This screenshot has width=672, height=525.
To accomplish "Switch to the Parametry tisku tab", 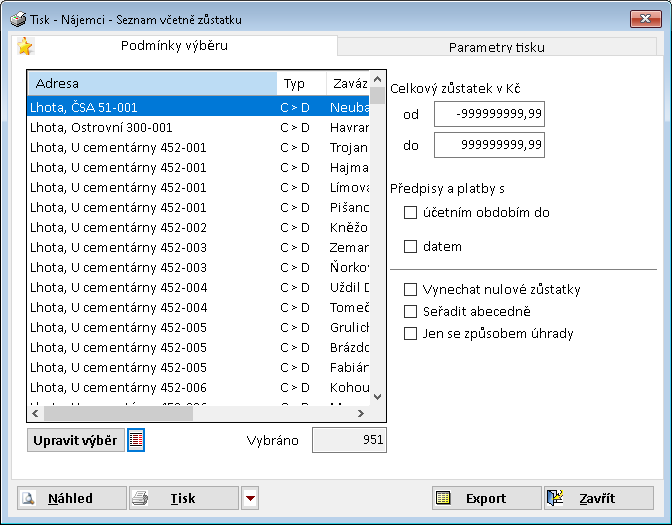I will coord(496,47).
